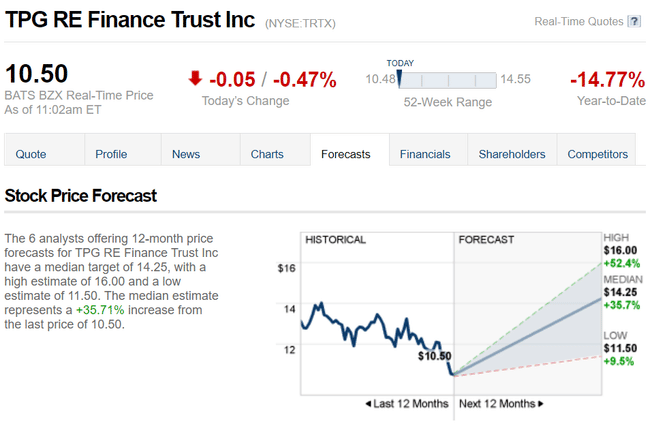View the Financials tab
The height and width of the screenshot is (426, 650).
(x=425, y=154)
